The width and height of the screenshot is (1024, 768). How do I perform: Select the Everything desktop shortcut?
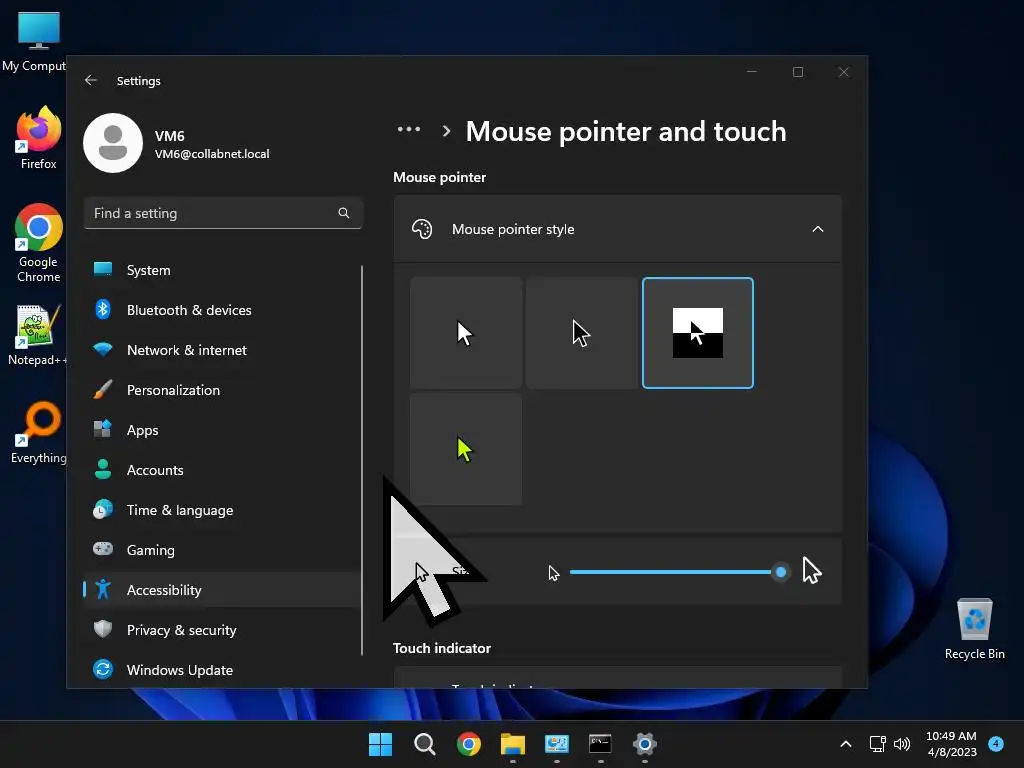point(39,432)
